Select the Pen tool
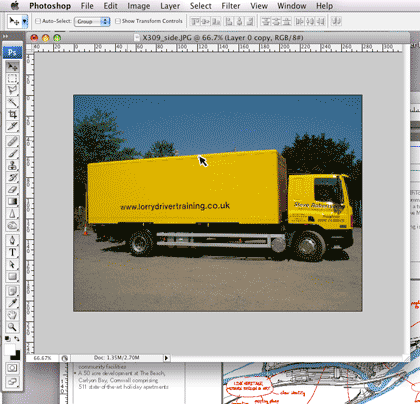This screenshot has width=420, height=404. tap(13, 240)
